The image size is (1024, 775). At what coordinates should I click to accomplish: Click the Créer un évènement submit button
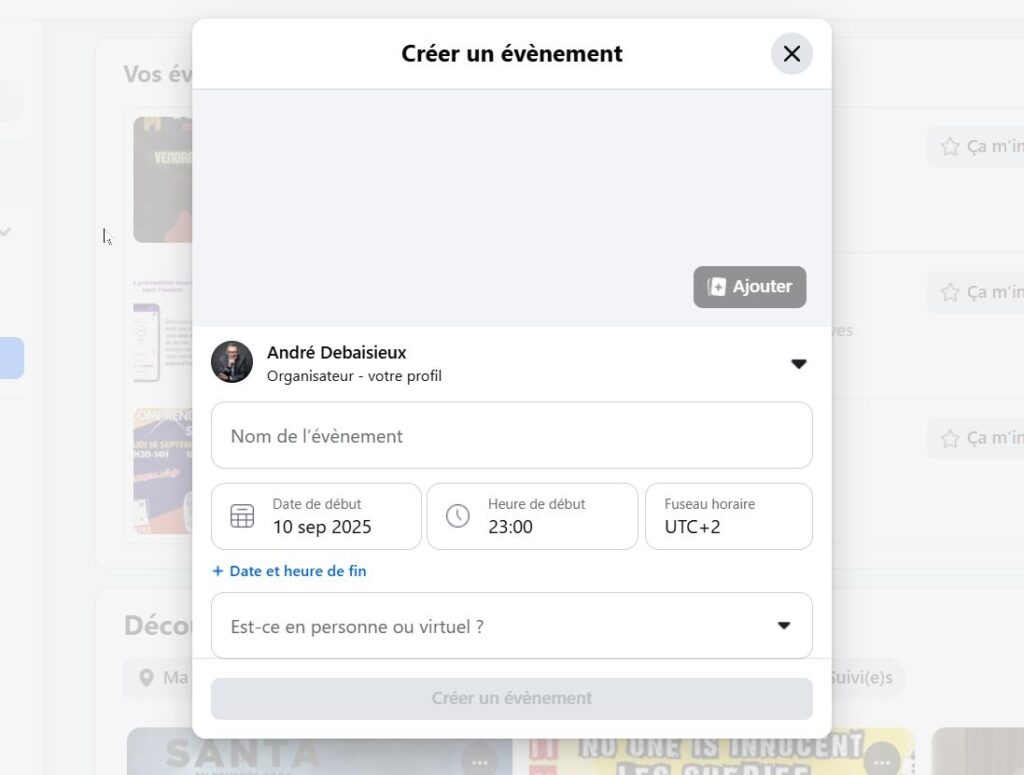coord(511,699)
